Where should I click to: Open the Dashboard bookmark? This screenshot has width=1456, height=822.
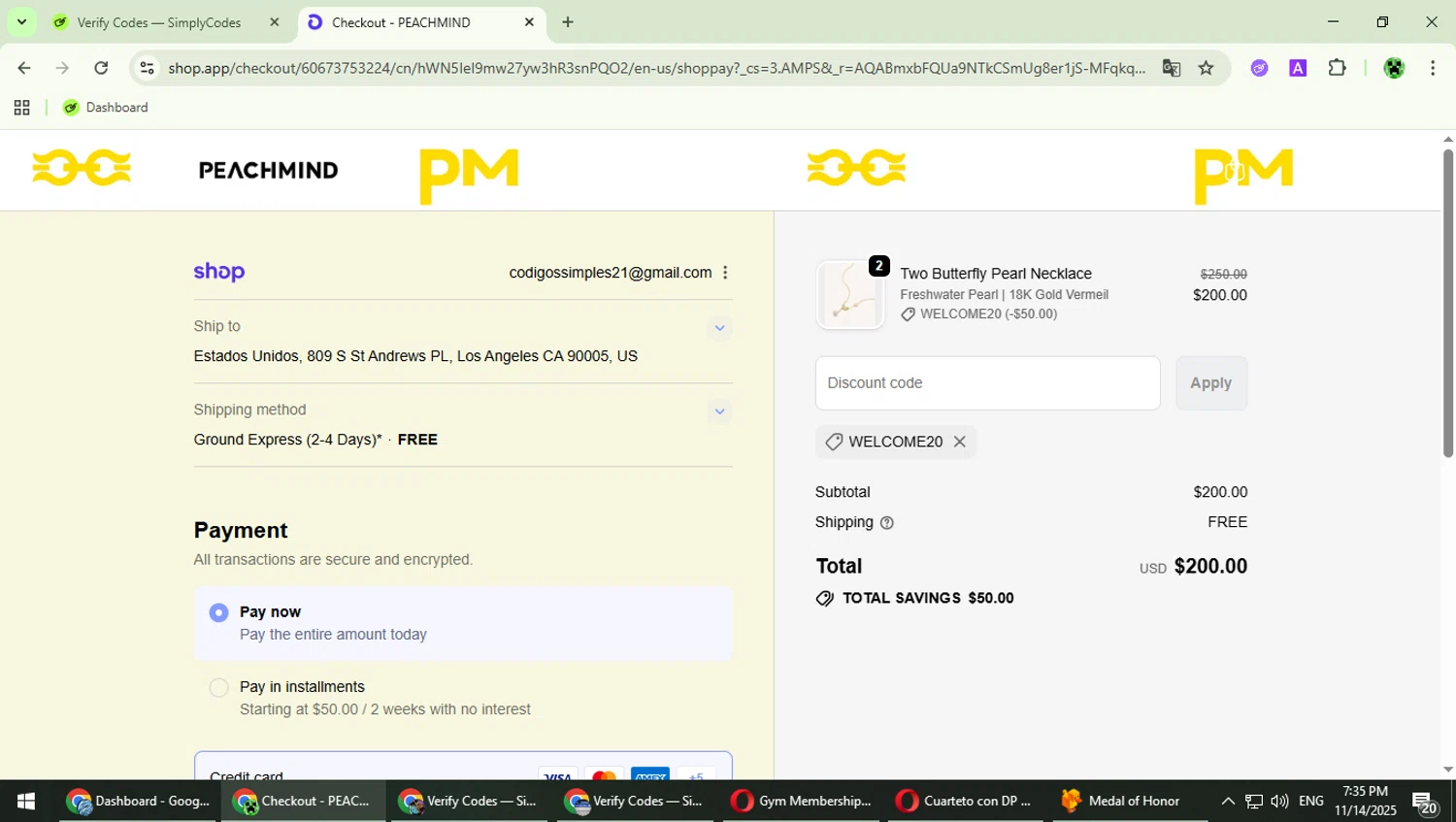(x=106, y=108)
